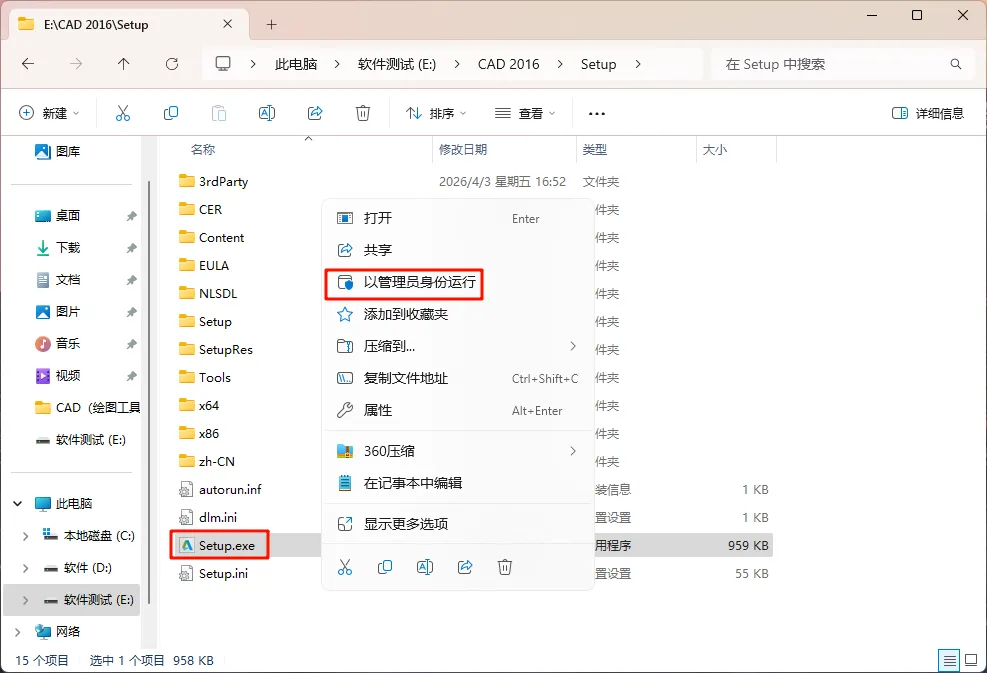Viewport: 987px width, 673px height.
Task: Open a new tab with the plus button
Action: pos(271,25)
